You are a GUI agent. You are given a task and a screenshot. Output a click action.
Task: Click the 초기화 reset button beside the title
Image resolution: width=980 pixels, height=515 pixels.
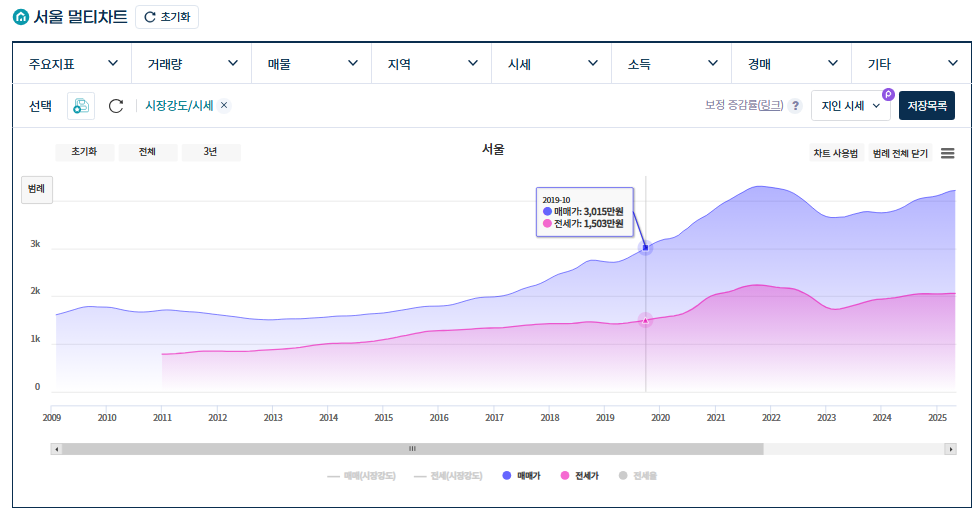167,17
